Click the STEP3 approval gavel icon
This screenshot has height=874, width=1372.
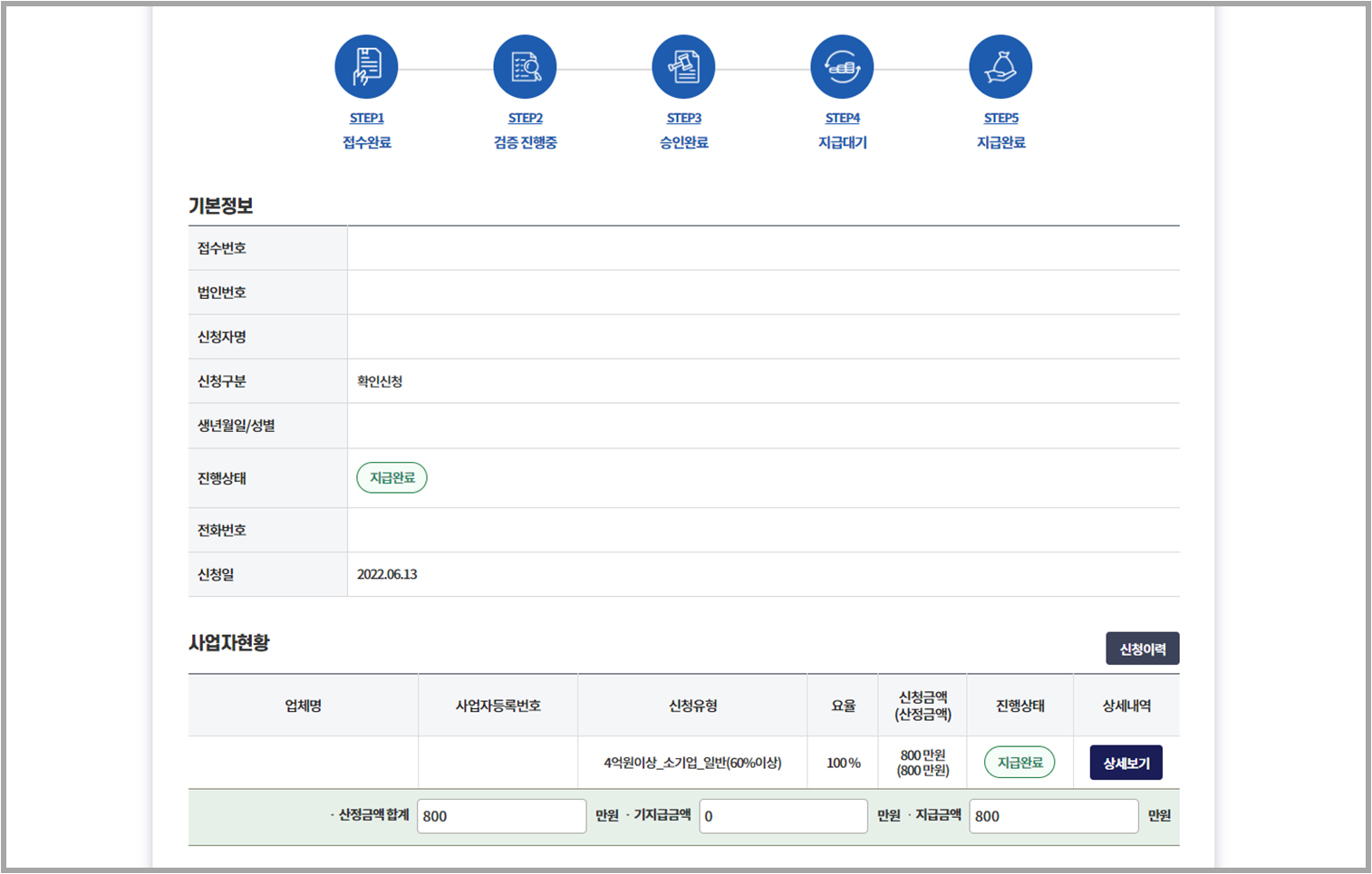683,67
